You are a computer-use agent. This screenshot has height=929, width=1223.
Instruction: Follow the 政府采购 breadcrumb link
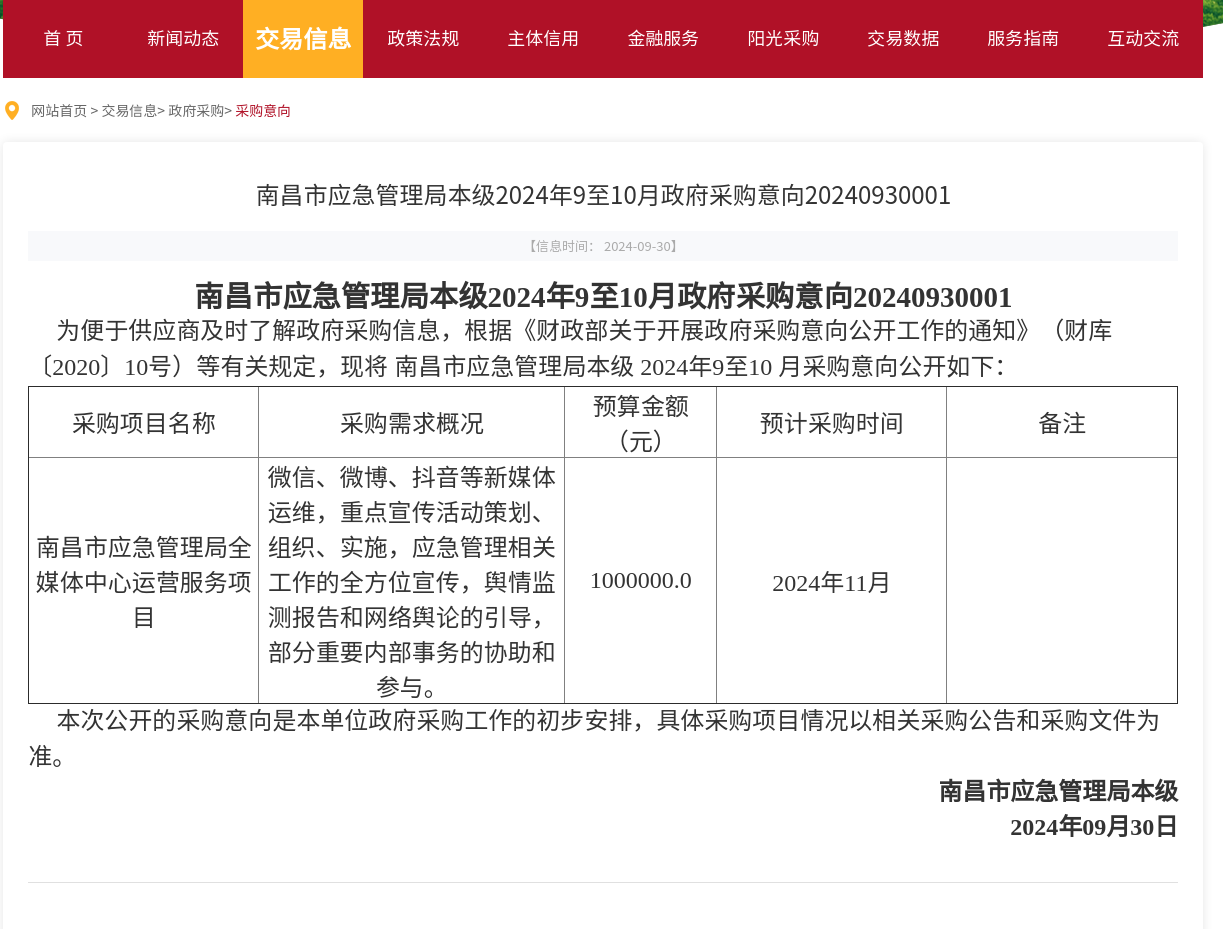click(x=196, y=111)
